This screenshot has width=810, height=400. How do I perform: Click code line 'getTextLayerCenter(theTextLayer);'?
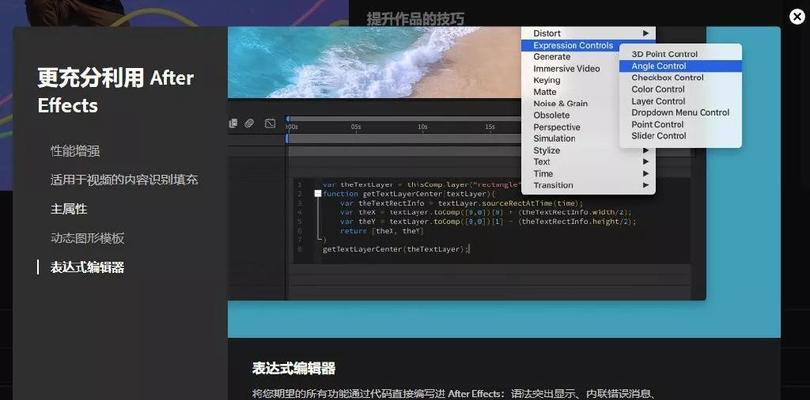point(396,249)
